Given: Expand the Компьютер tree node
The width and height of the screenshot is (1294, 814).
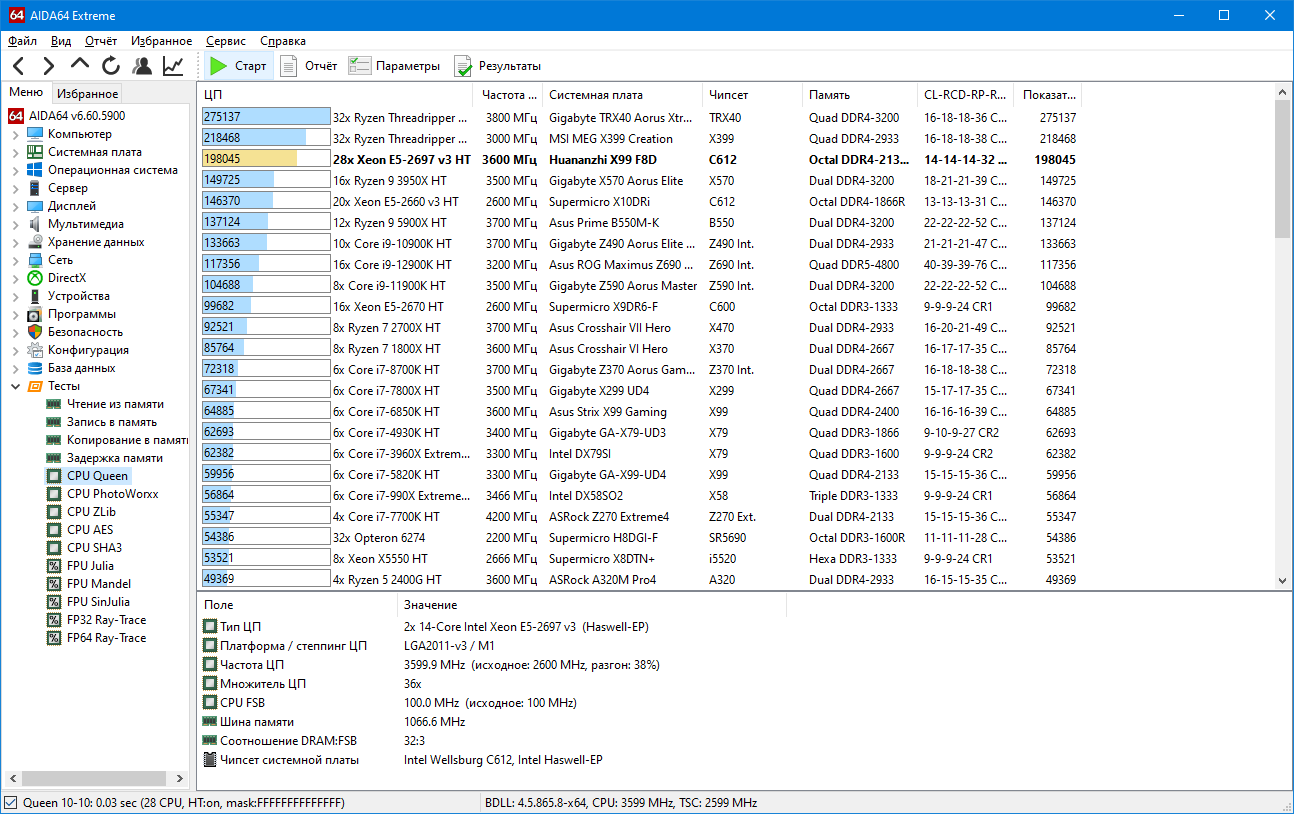Looking at the screenshot, I should (15, 134).
